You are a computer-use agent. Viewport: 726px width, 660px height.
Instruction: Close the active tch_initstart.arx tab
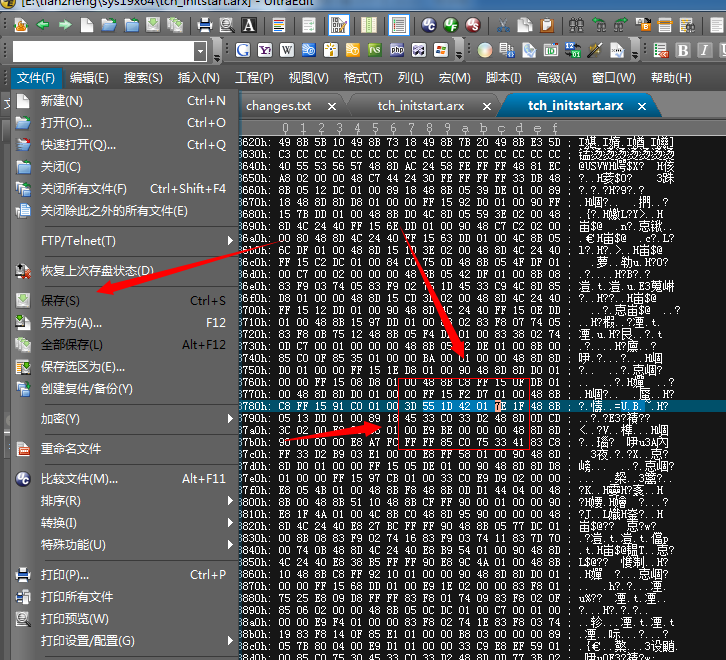(642, 107)
